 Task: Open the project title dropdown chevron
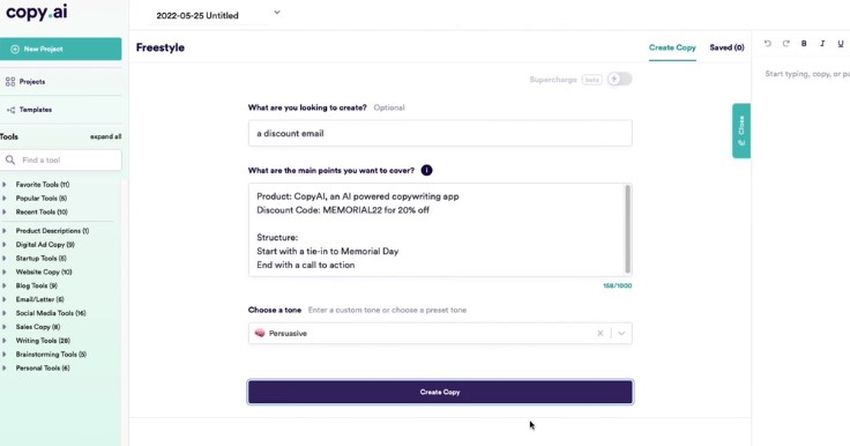pyautogui.click(x=277, y=13)
